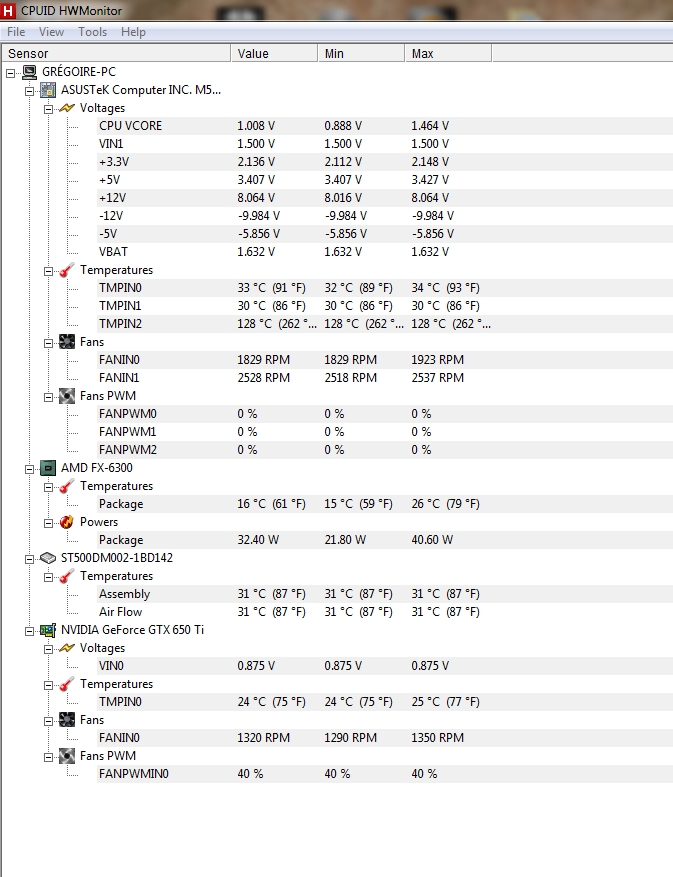Select the FANPWMIN0 row

385,774
